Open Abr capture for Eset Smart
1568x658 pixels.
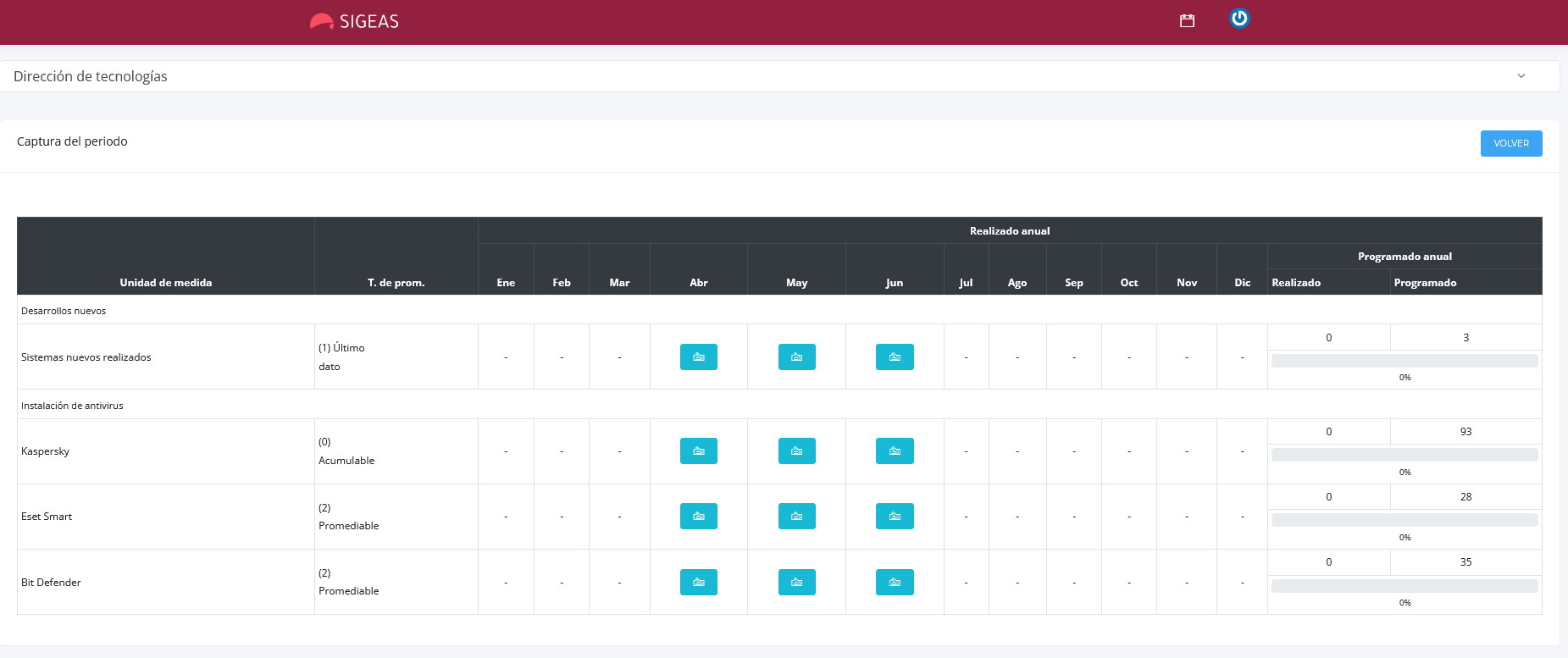coord(699,516)
